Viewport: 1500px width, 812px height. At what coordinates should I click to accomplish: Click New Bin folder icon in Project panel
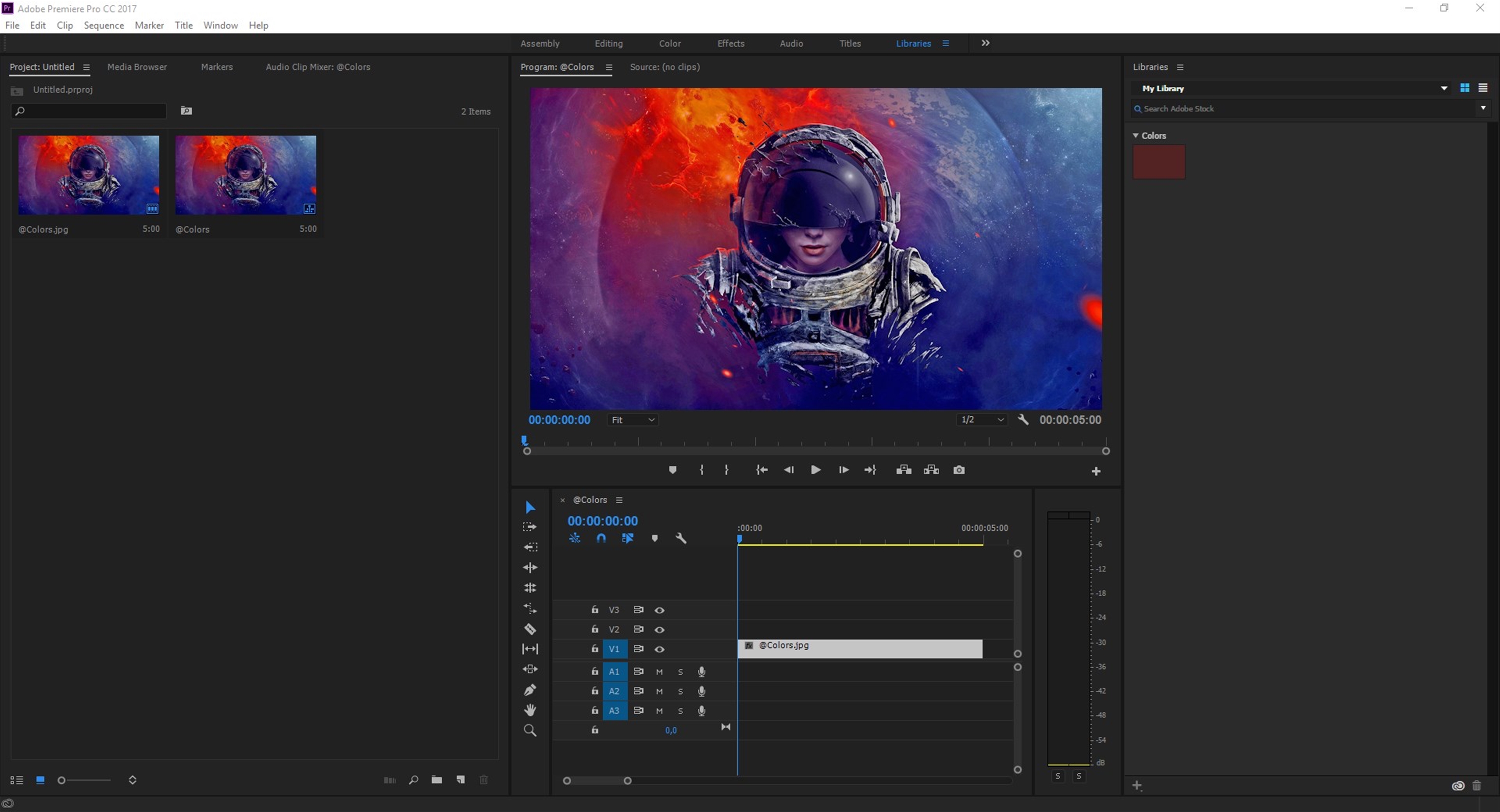coord(436,780)
